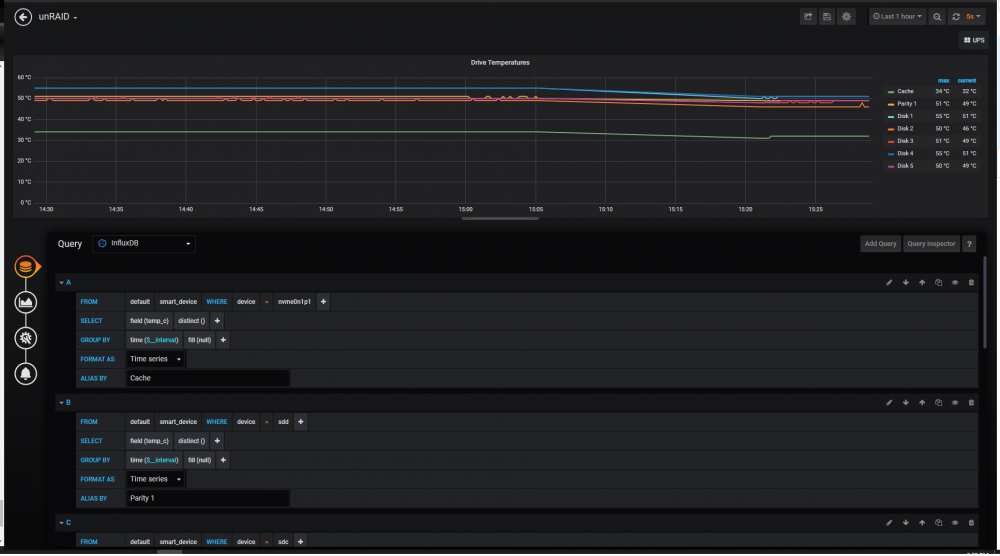Screen dimensions: 1000x556
Task: Open the Query Inspector
Action: click(x=931, y=244)
